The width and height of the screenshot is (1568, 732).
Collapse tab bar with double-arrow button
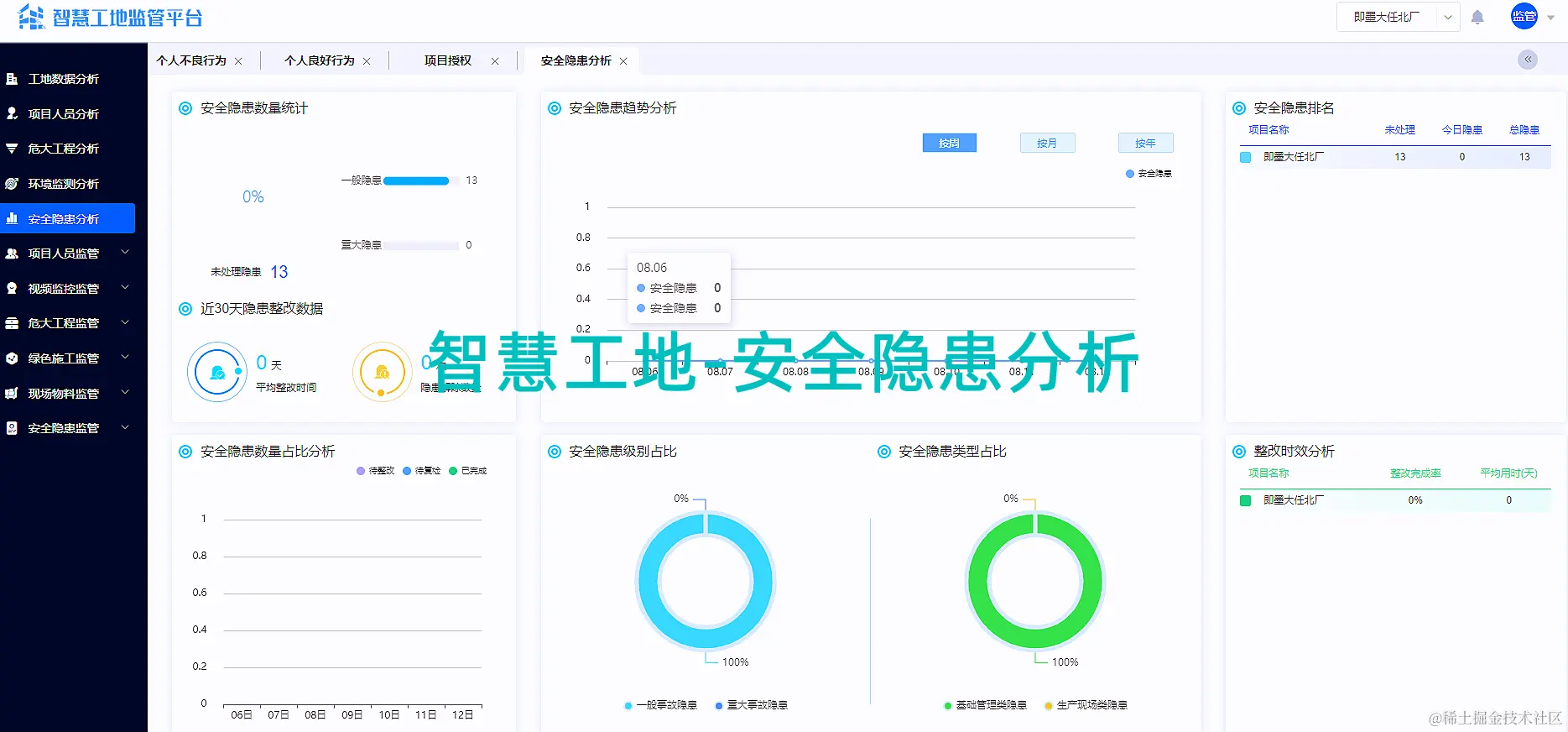point(1528,60)
